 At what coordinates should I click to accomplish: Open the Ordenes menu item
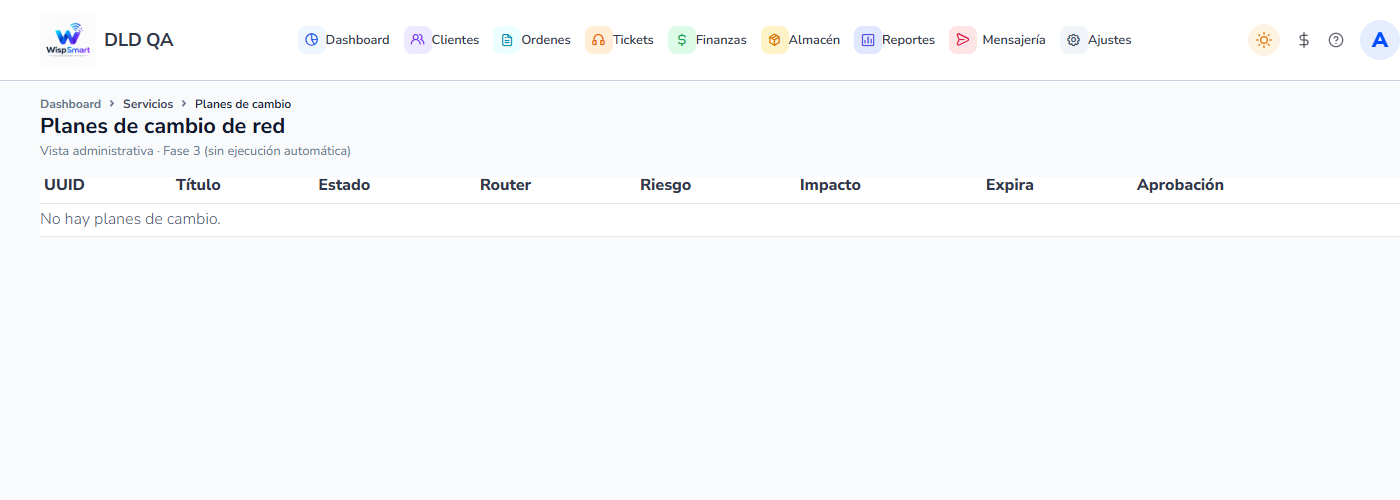[x=533, y=40]
